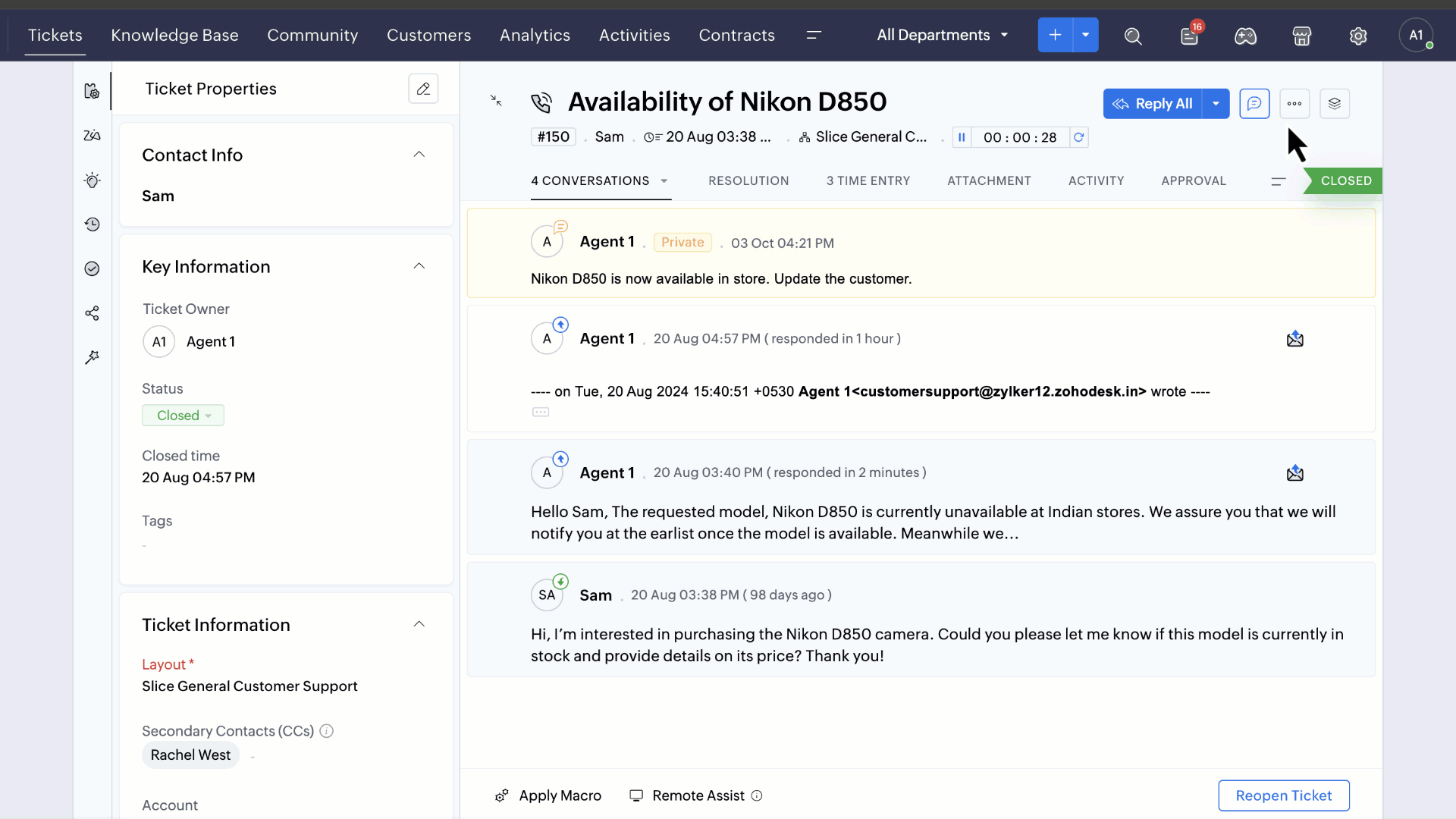Click Reopen Ticket button
1456x819 pixels.
tap(1284, 795)
